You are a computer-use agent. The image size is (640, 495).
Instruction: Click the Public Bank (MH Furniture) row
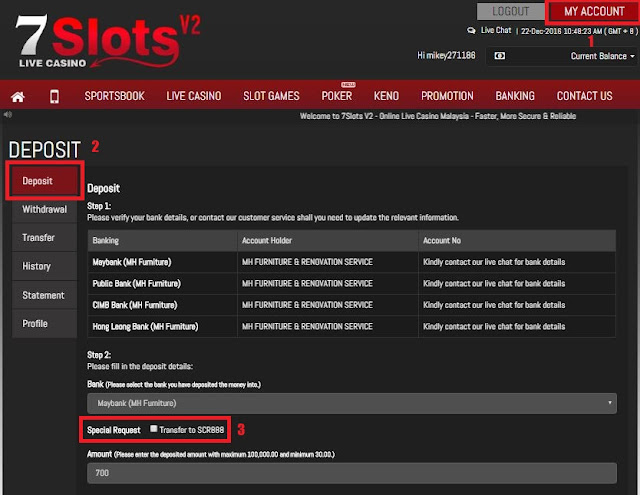351,284
